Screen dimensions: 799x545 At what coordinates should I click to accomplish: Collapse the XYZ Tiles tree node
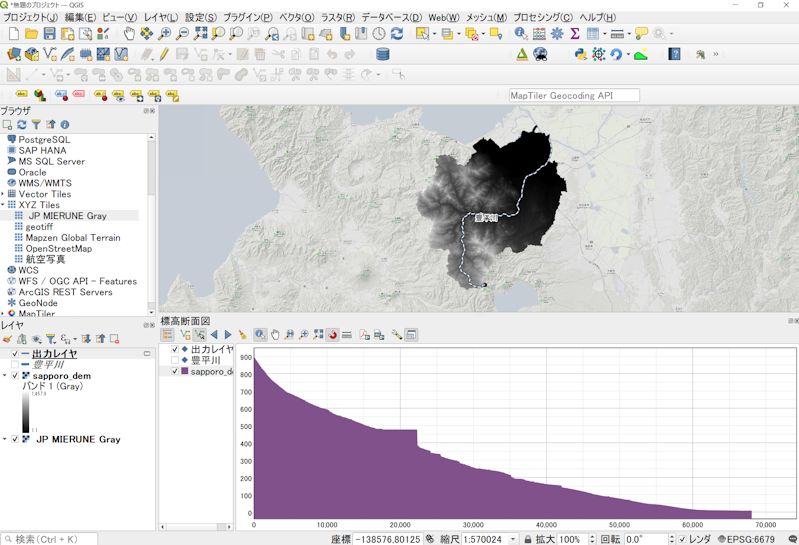3,205
